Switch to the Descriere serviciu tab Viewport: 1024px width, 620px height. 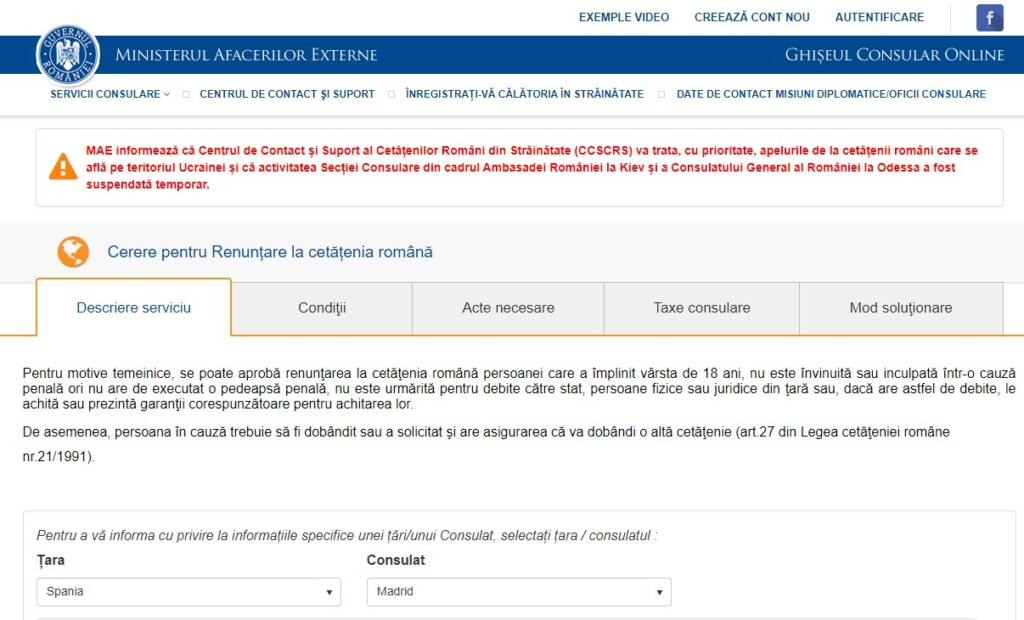tap(134, 308)
